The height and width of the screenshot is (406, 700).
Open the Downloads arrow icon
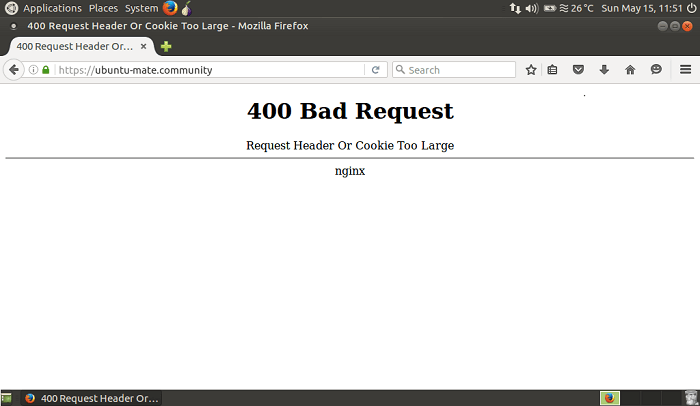(604, 70)
